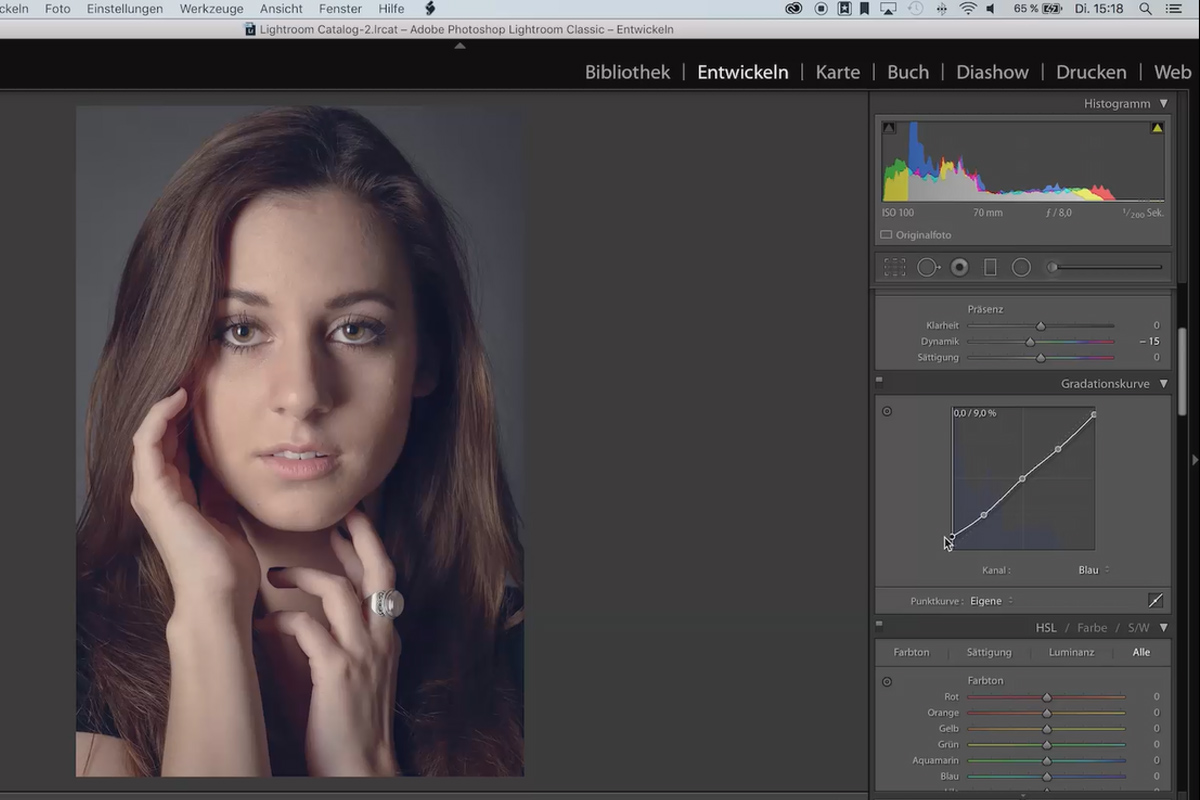Click the Aquamarin Farbton slider handle
1200x800 pixels.
[1047, 761]
